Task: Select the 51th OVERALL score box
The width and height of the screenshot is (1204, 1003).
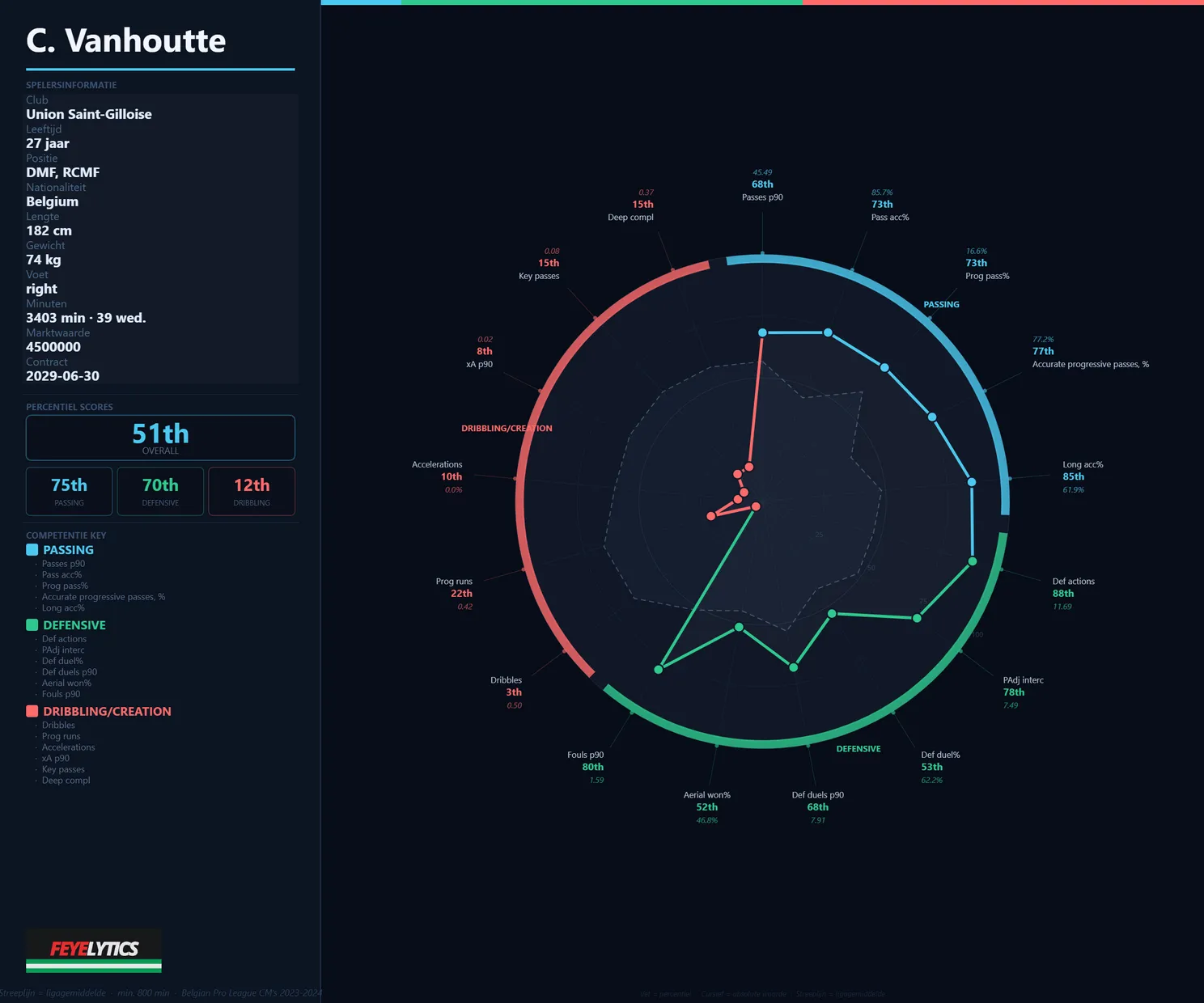Action: point(160,438)
